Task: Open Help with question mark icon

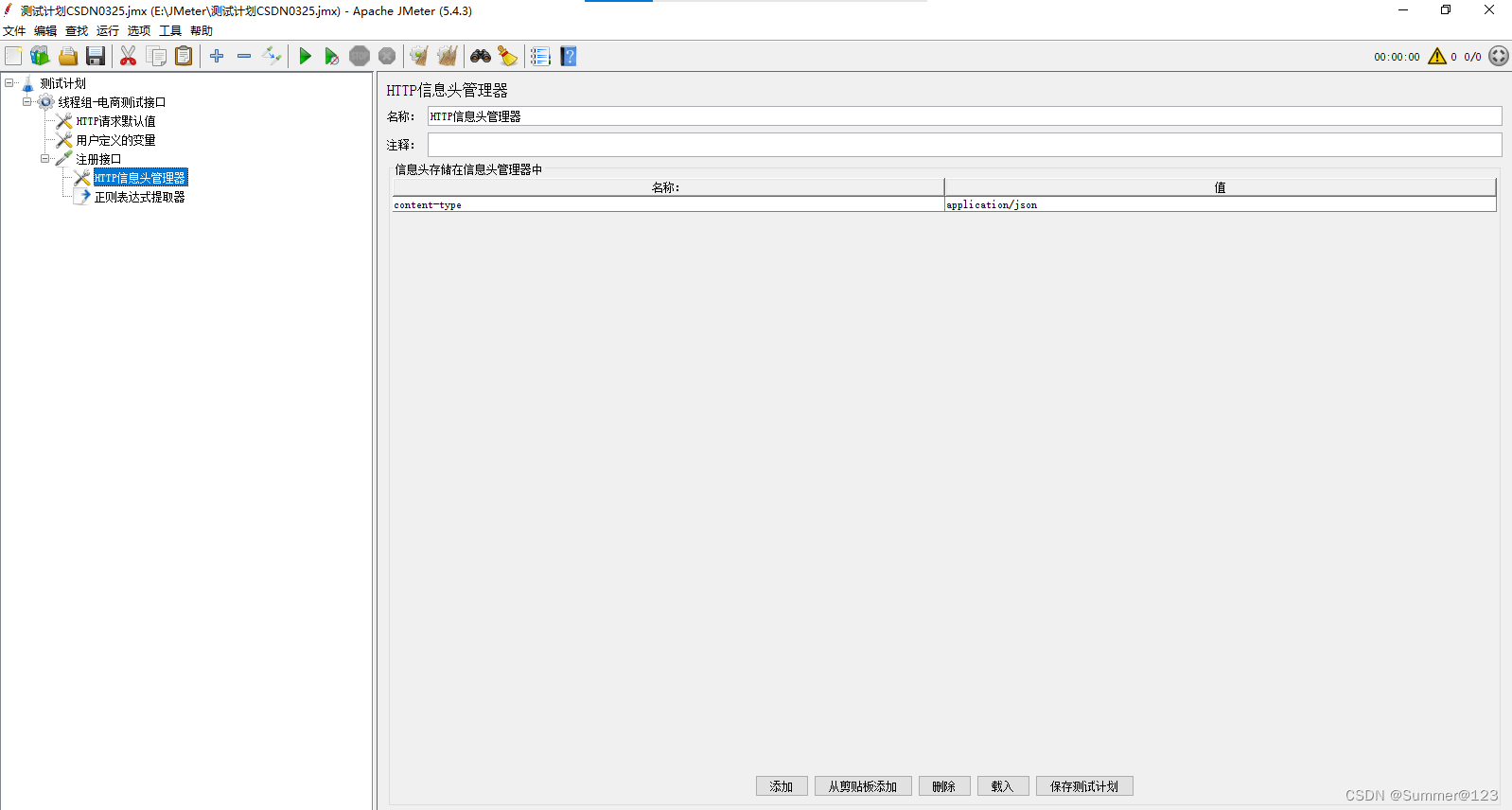Action: (x=568, y=57)
